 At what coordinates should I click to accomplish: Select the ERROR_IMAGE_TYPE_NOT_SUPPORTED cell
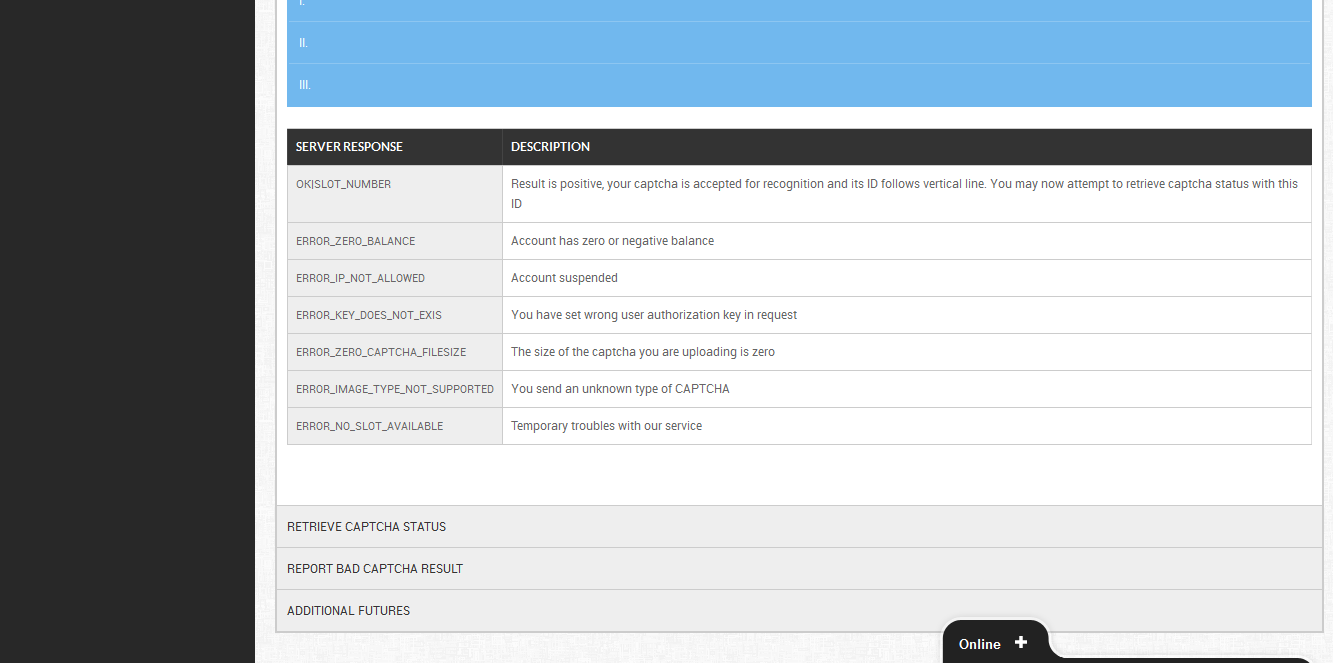[x=394, y=389]
